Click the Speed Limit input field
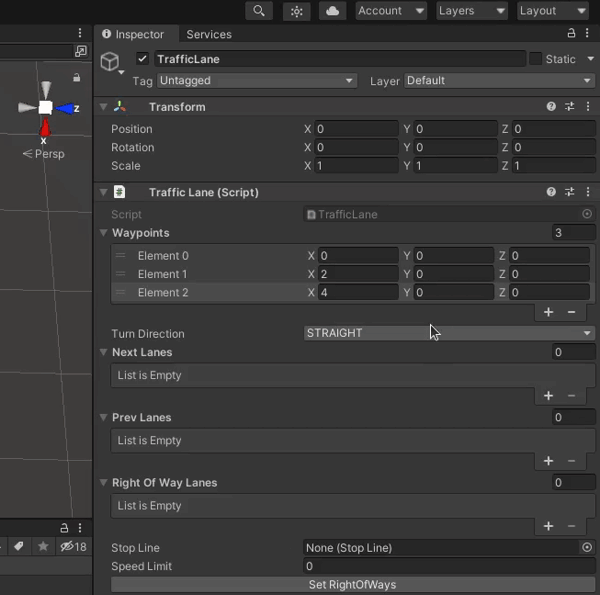600x595 pixels. click(x=449, y=566)
